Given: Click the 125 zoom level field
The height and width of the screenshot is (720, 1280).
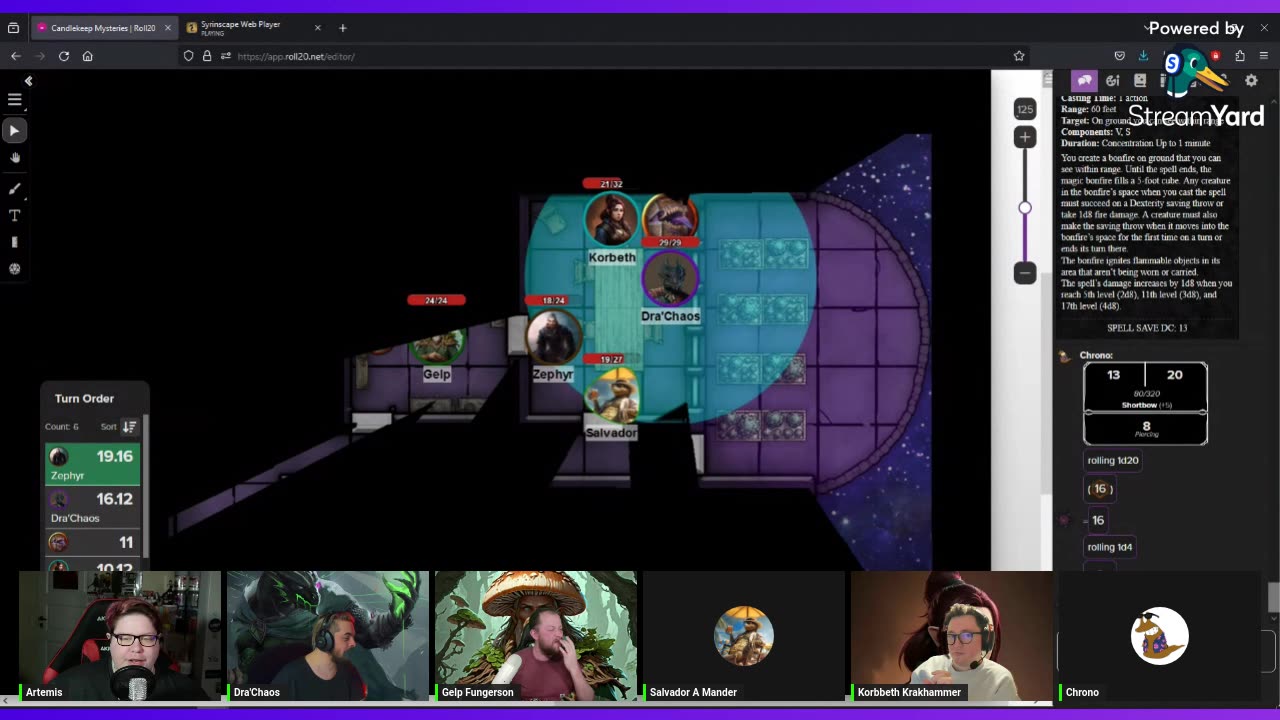Looking at the screenshot, I should (x=1025, y=109).
